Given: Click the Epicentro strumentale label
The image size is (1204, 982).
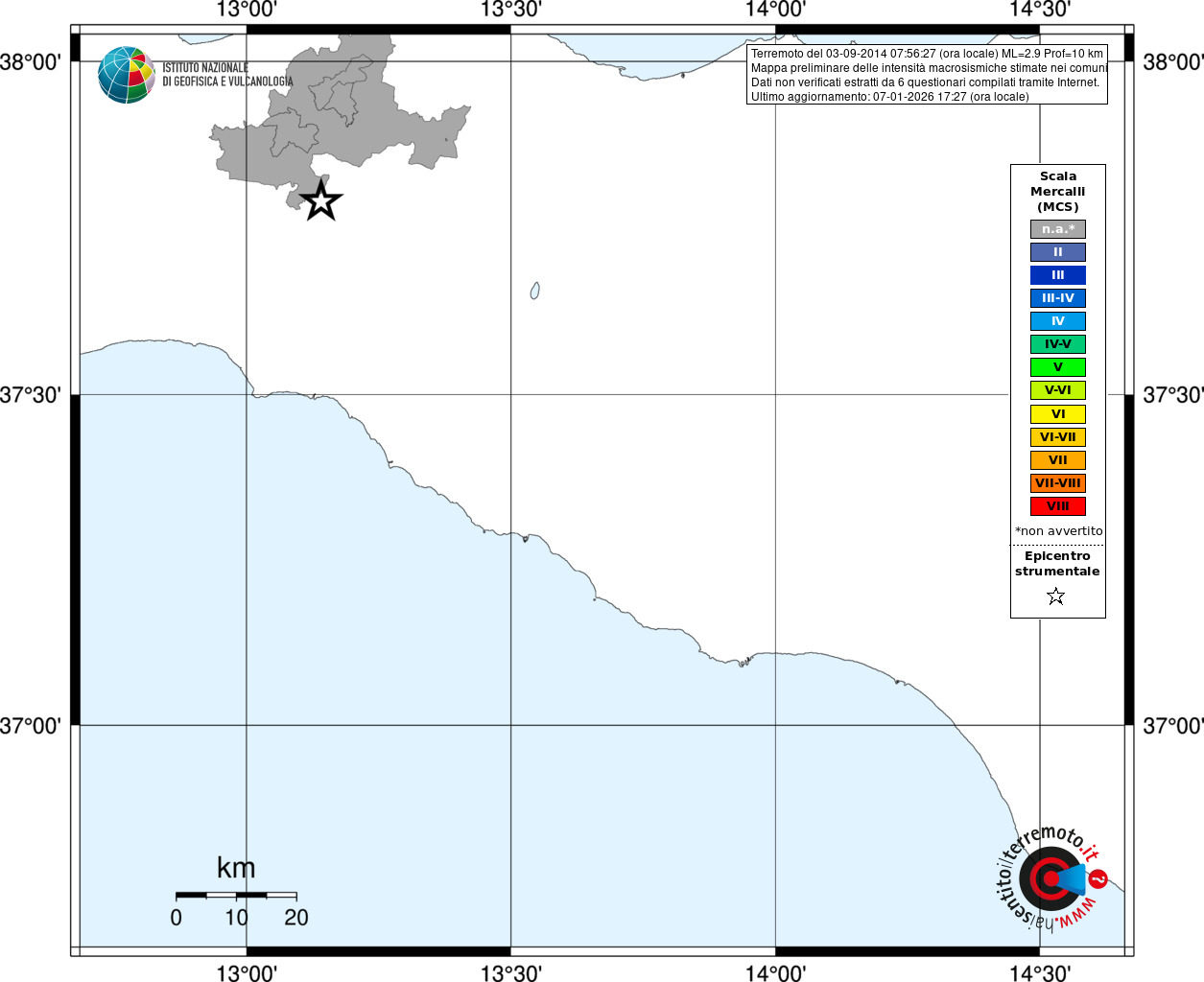Looking at the screenshot, I should pos(1057,564).
